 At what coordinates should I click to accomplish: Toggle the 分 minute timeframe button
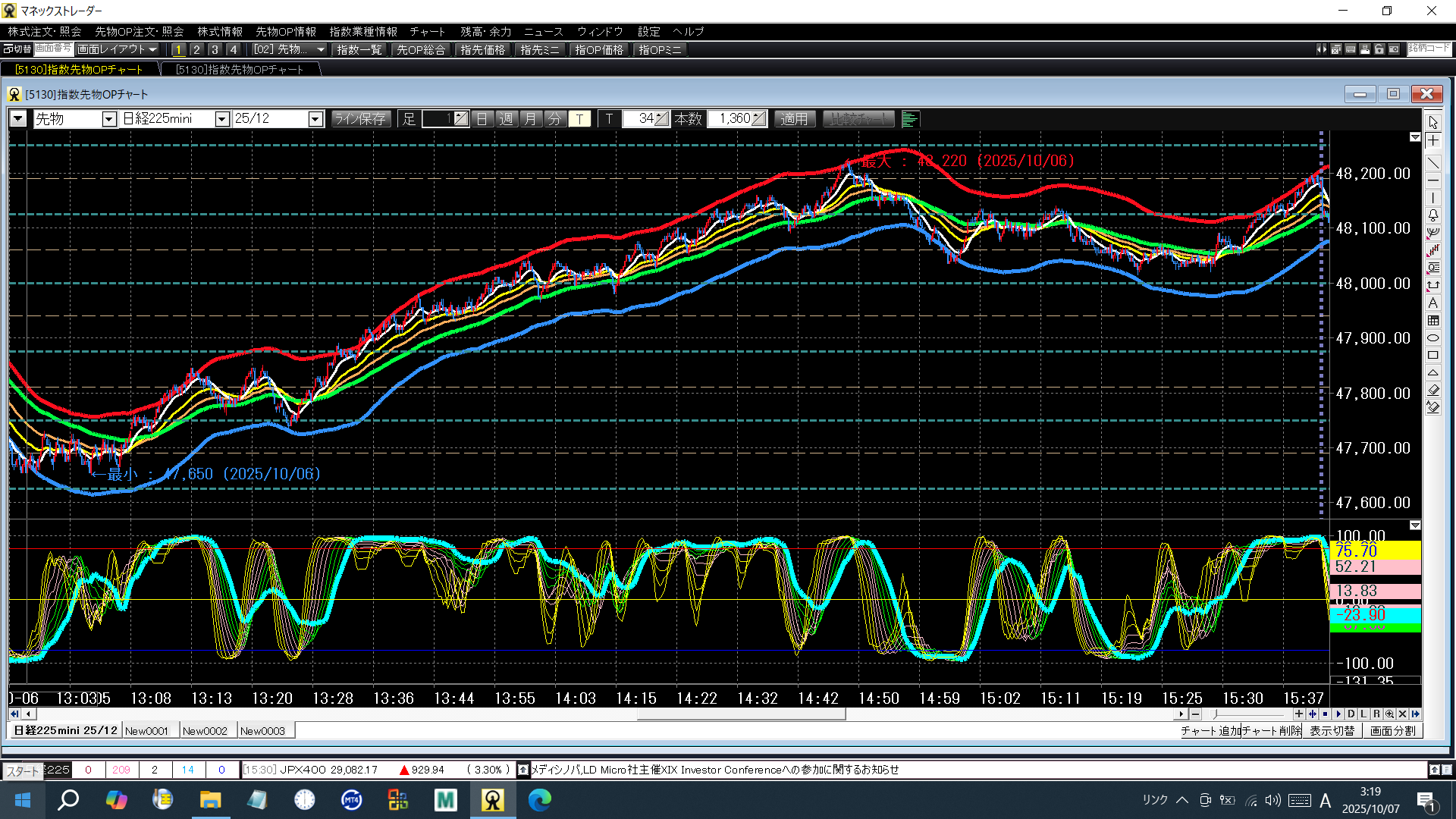(x=554, y=119)
